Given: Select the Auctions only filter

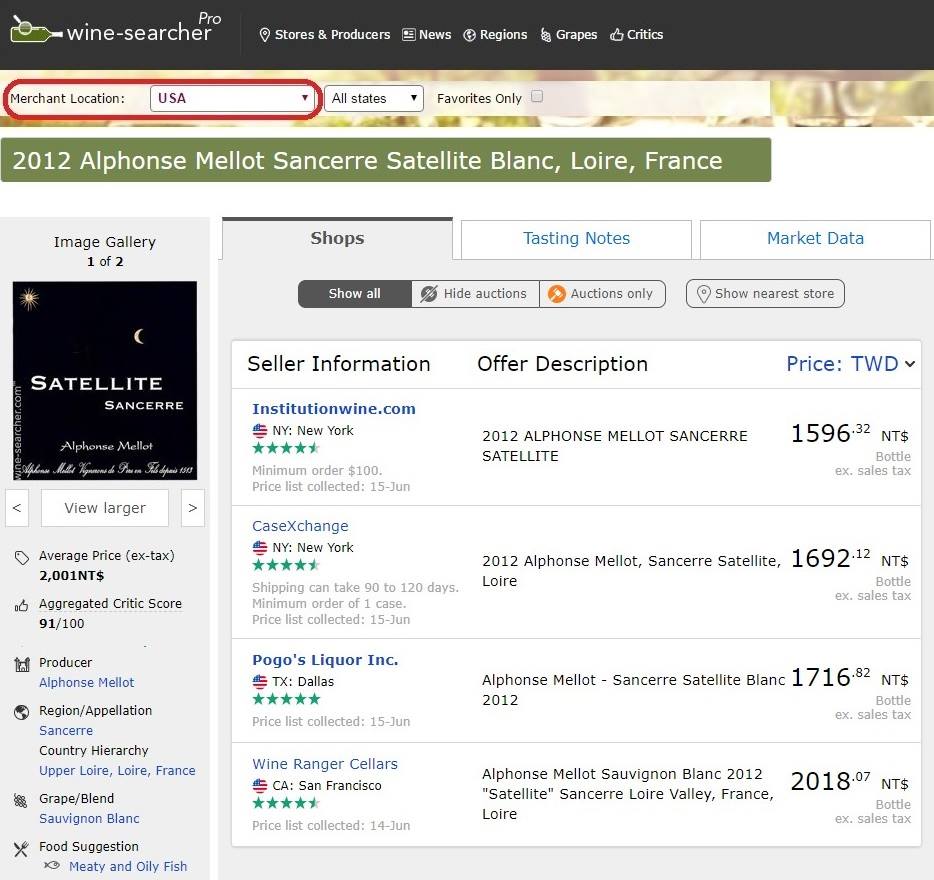Looking at the screenshot, I should click(x=602, y=294).
